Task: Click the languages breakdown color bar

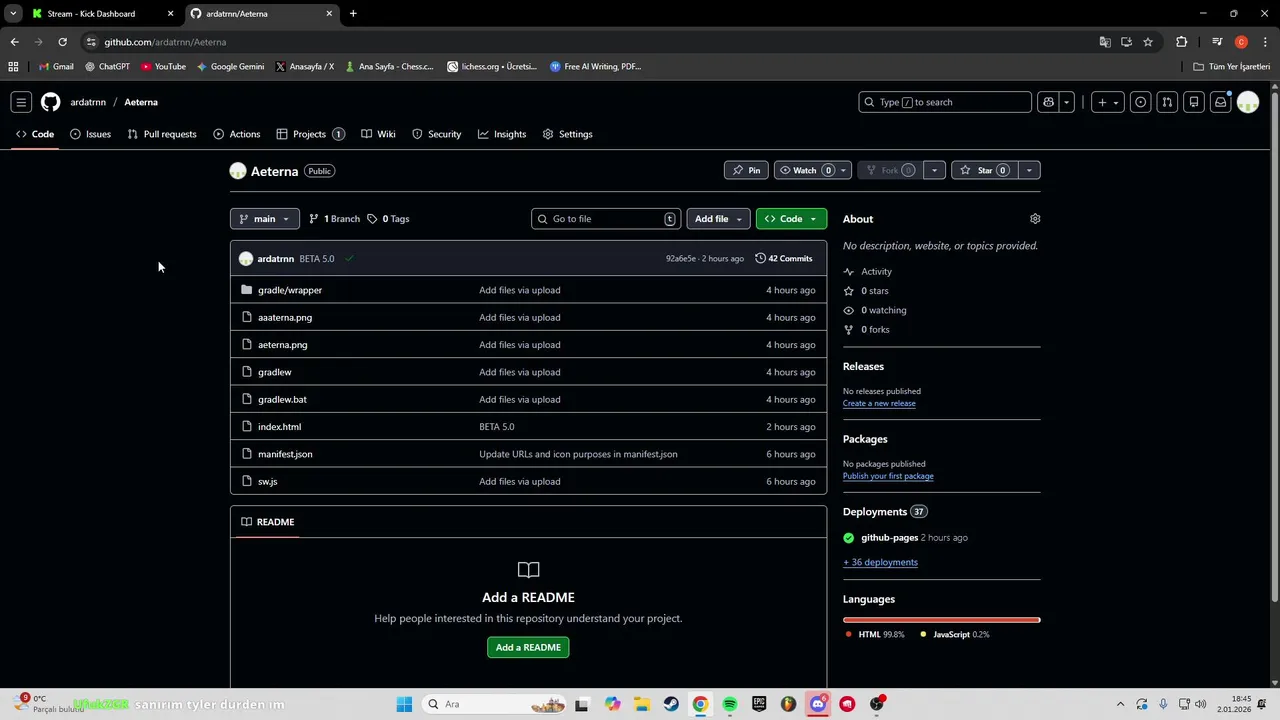Action: coord(941,620)
